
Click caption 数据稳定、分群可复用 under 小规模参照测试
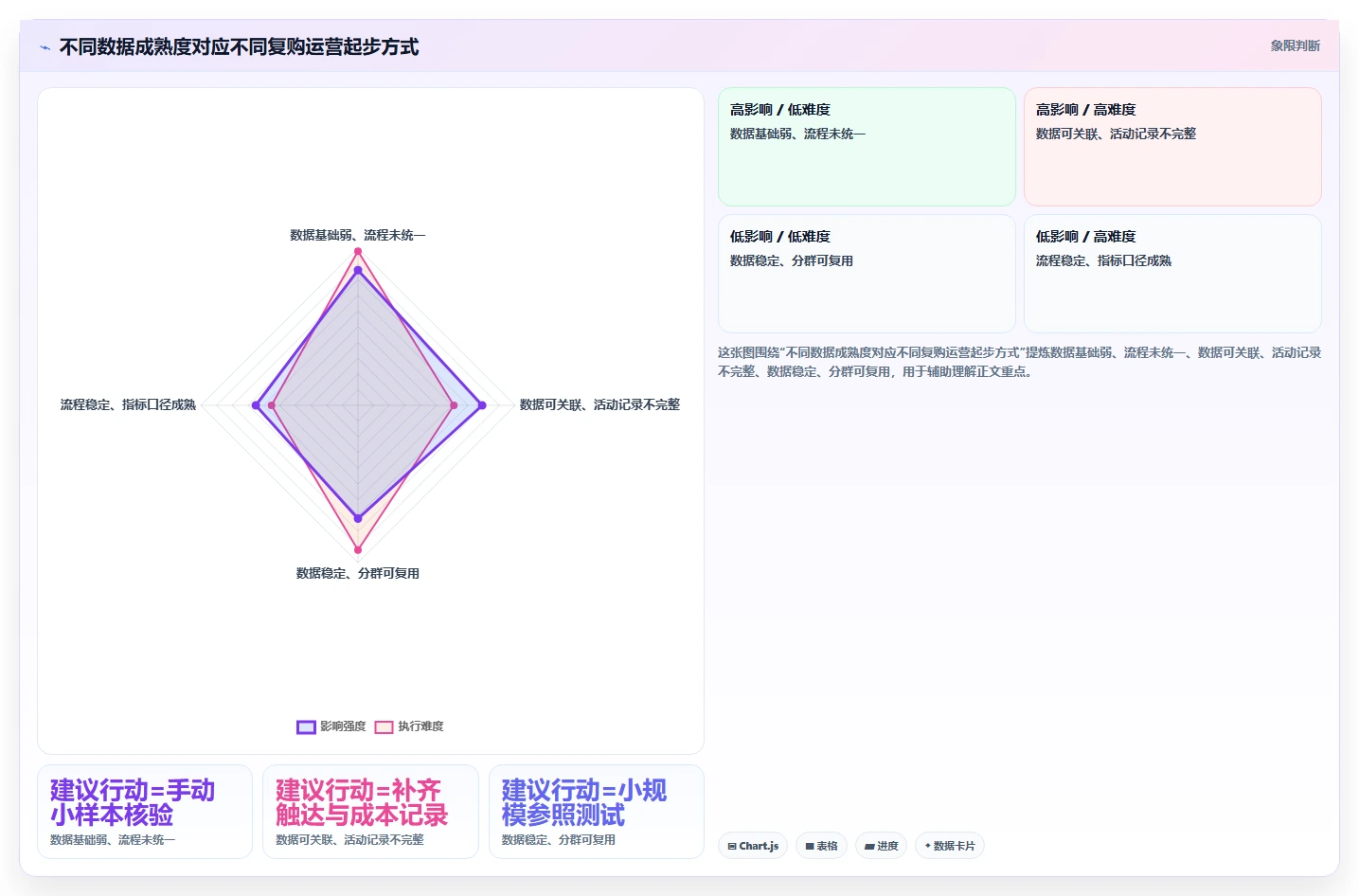559,840
